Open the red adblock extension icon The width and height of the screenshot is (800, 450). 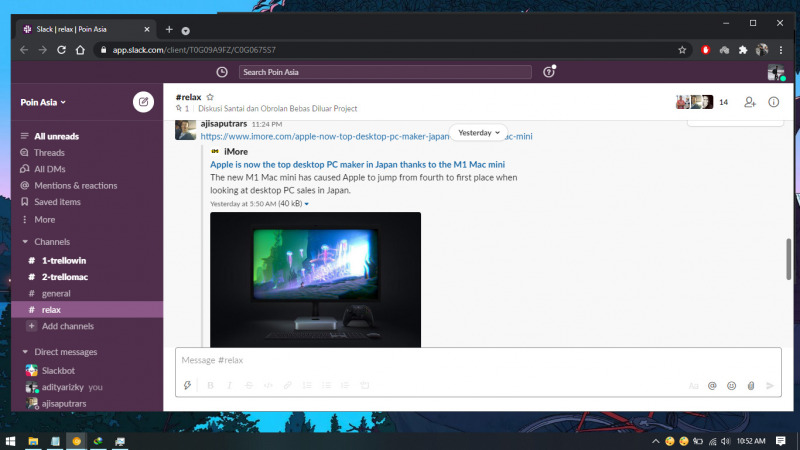[706, 50]
